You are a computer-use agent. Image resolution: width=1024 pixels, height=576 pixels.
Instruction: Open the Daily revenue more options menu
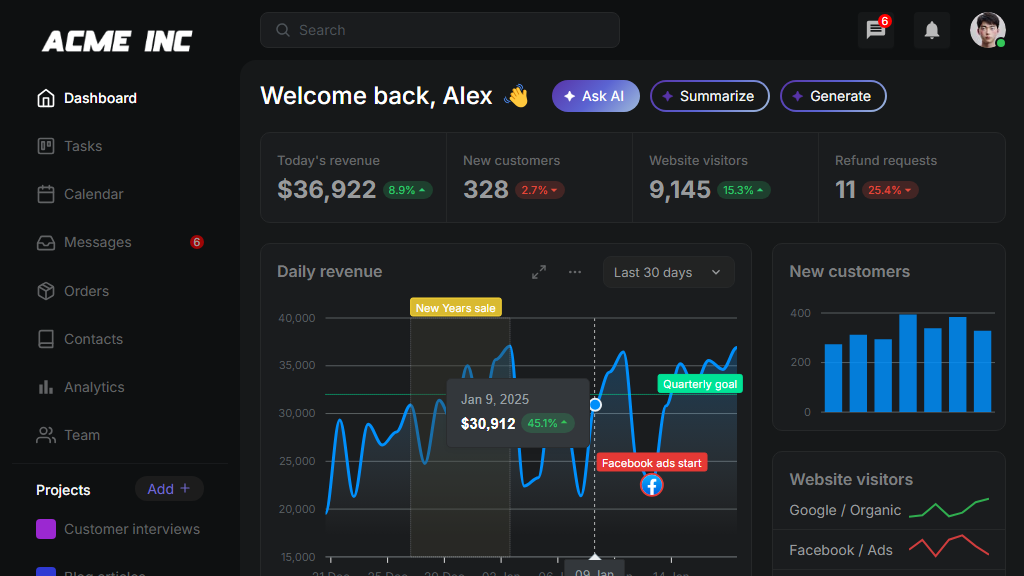(575, 272)
